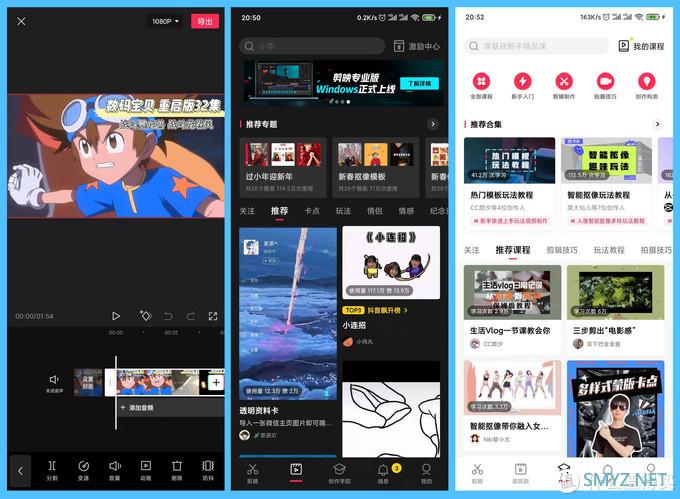Tap the search field in the academy screen
Screen dimensions: 680x499
coord(537,46)
